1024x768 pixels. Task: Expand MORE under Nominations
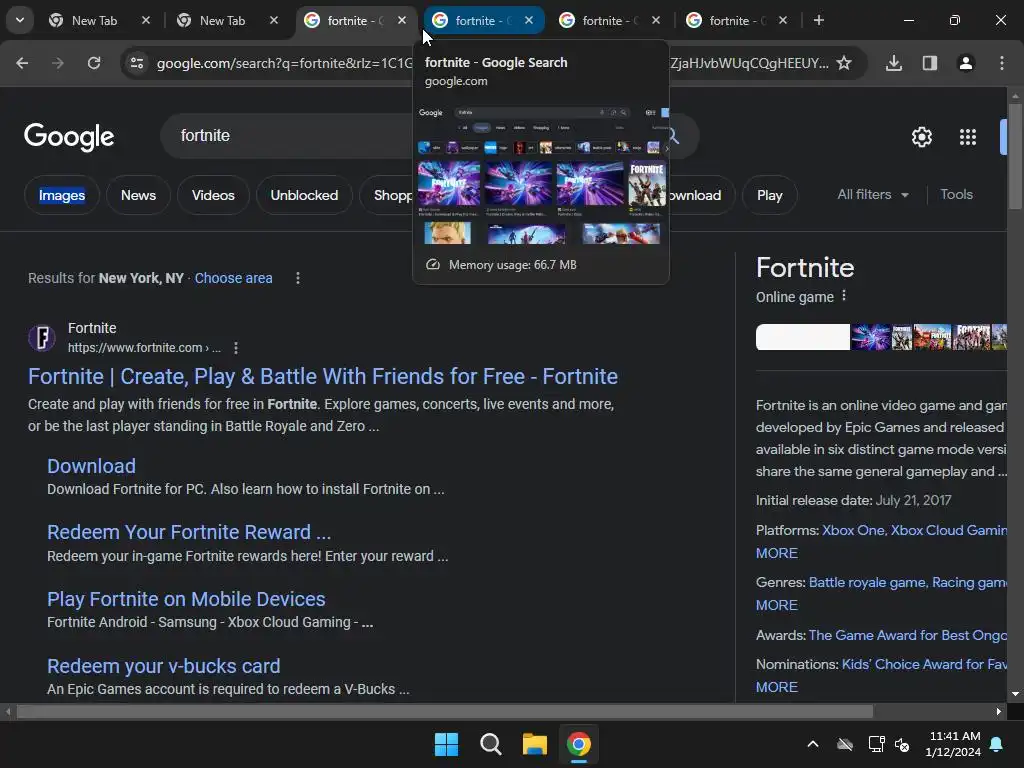(776, 687)
